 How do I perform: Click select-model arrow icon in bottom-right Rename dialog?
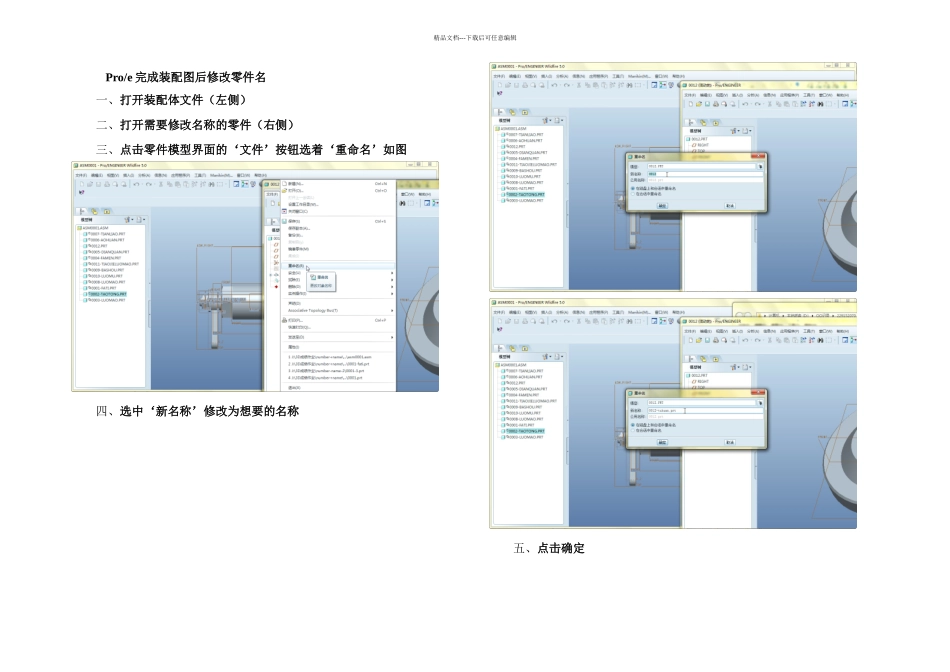tap(760, 403)
